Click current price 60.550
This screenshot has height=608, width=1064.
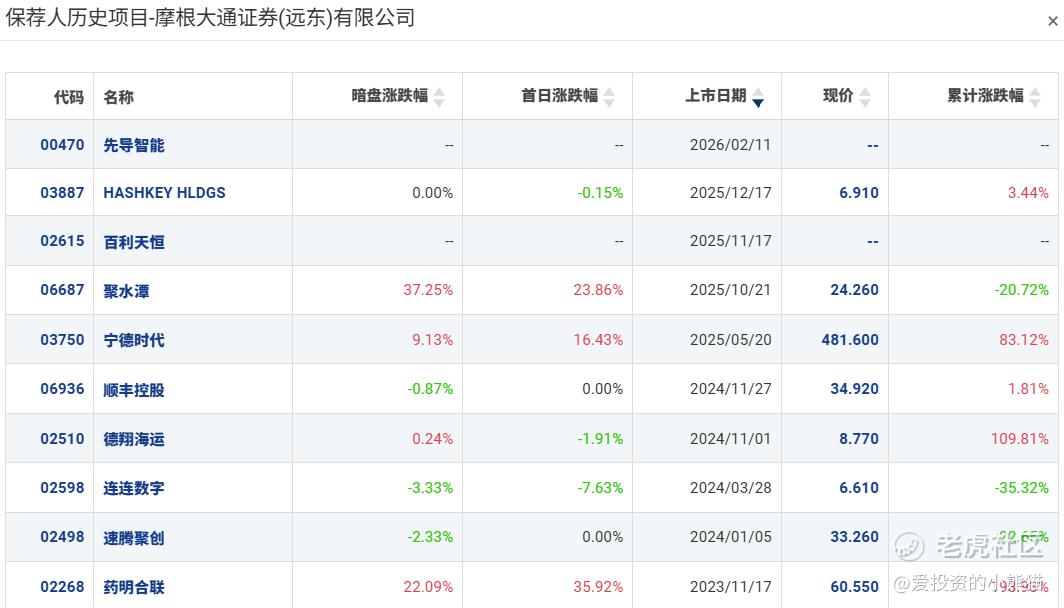coord(854,586)
